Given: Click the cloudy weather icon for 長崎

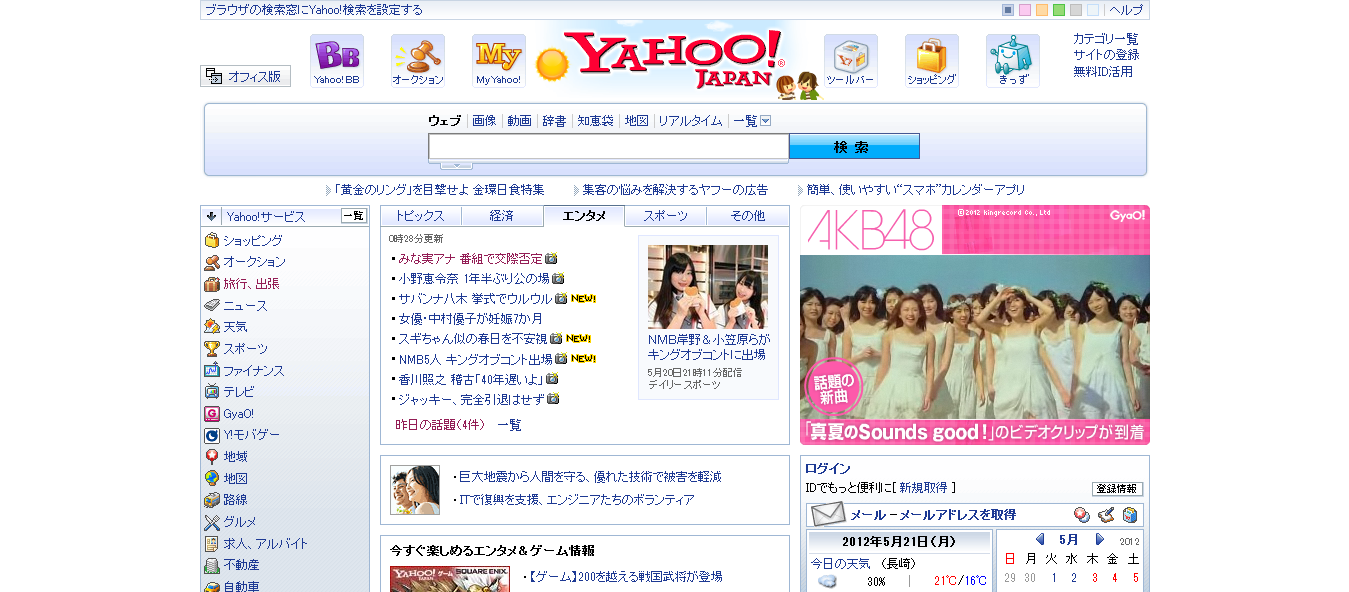Looking at the screenshot, I should click(828, 581).
